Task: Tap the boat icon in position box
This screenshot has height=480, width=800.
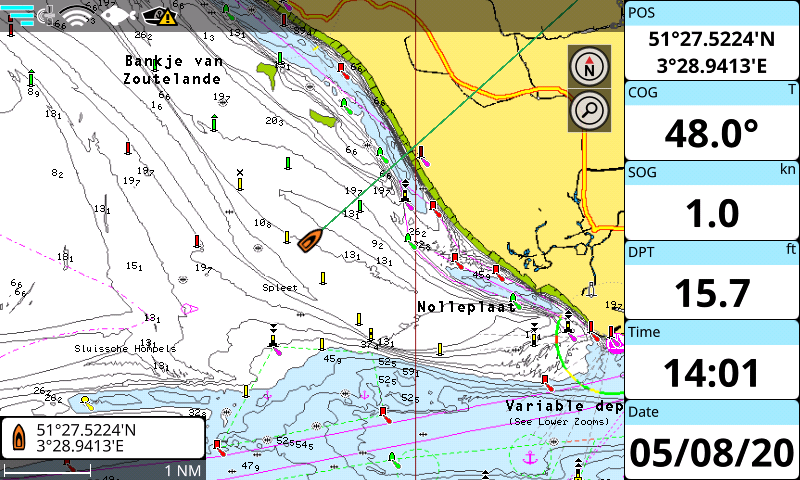Action: (x=19, y=437)
